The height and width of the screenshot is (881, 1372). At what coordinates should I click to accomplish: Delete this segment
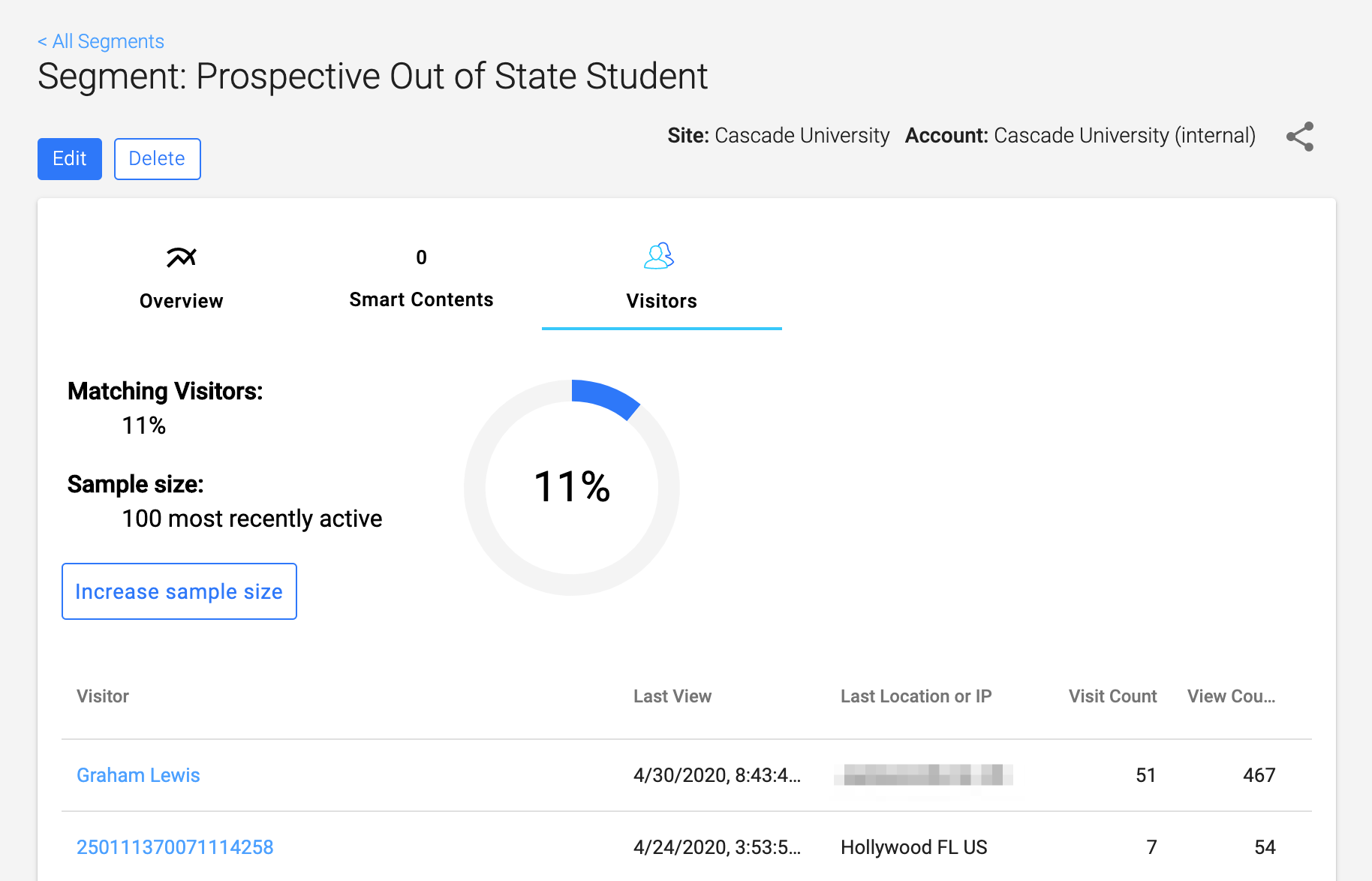(157, 159)
